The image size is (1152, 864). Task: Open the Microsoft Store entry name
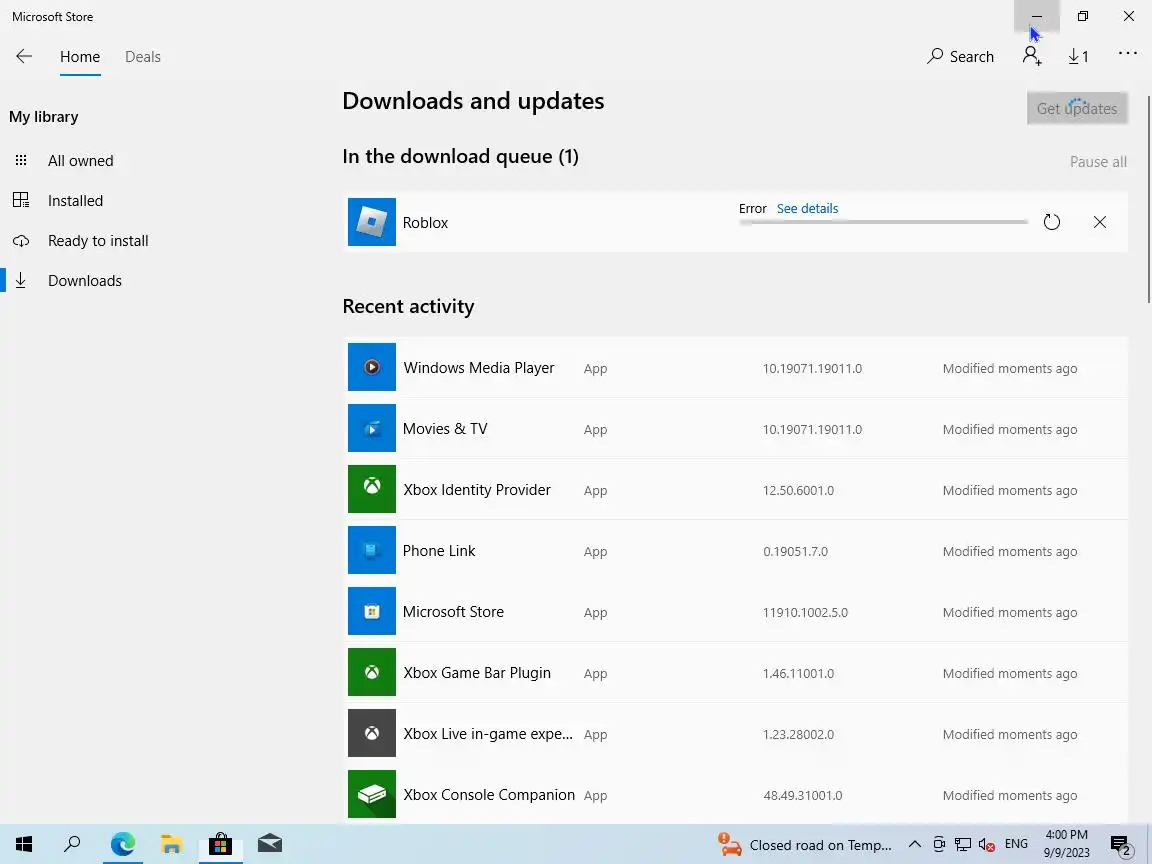point(453,612)
